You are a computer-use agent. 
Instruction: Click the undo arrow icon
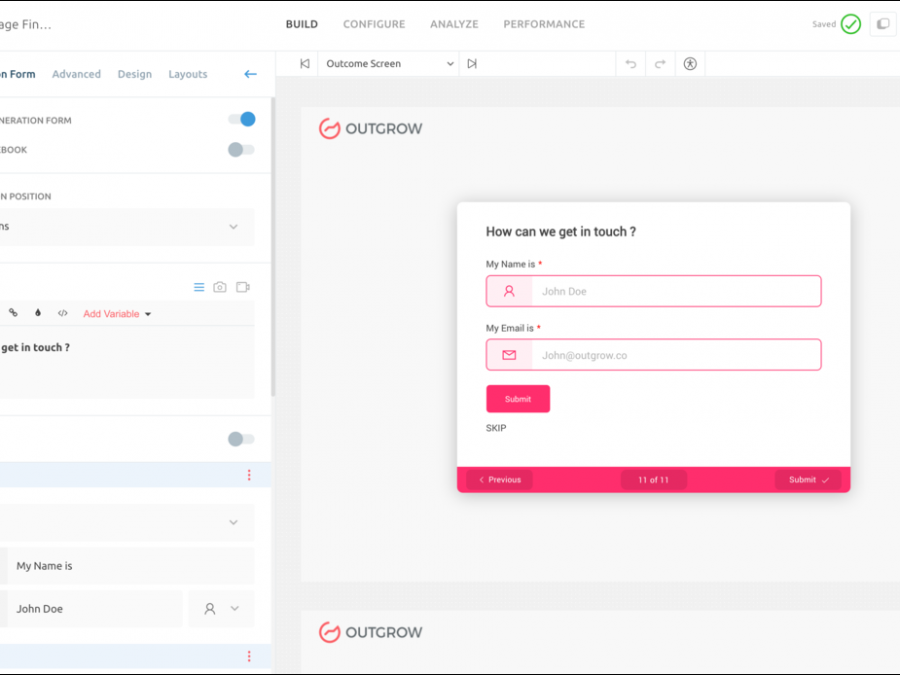pyautogui.click(x=630, y=64)
